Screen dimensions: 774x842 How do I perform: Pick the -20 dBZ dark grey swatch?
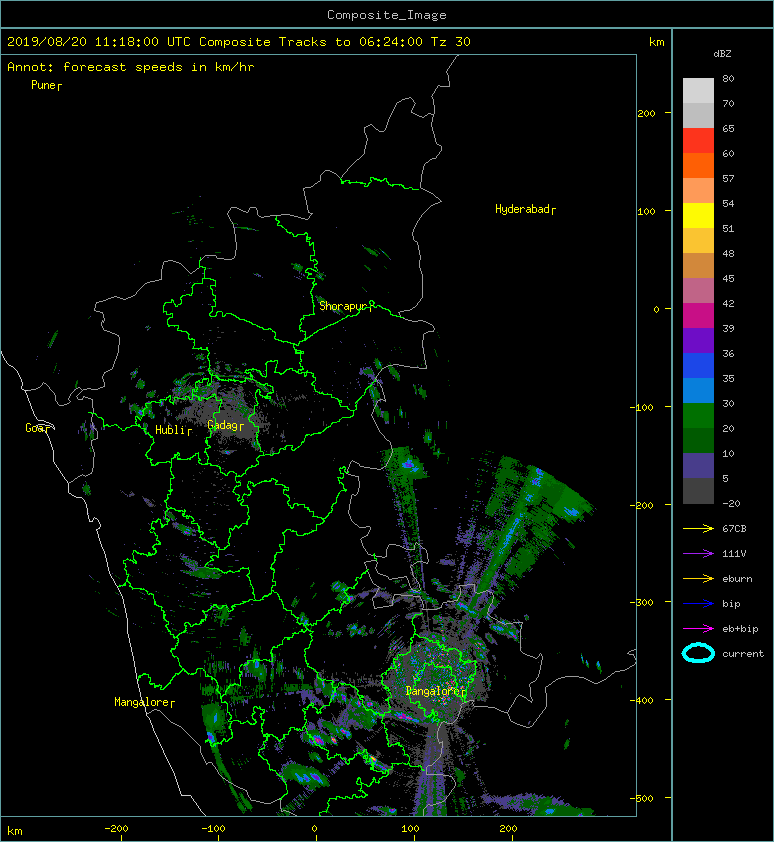(x=698, y=491)
